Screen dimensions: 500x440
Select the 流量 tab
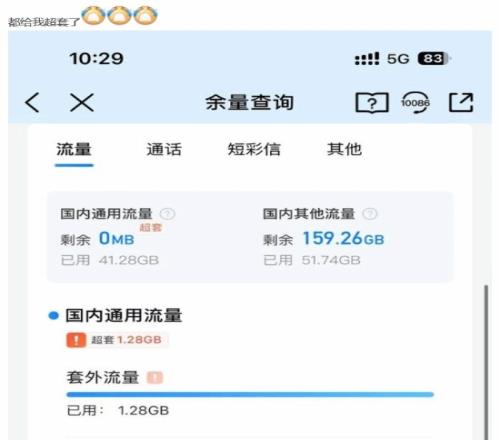pos(74,149)
